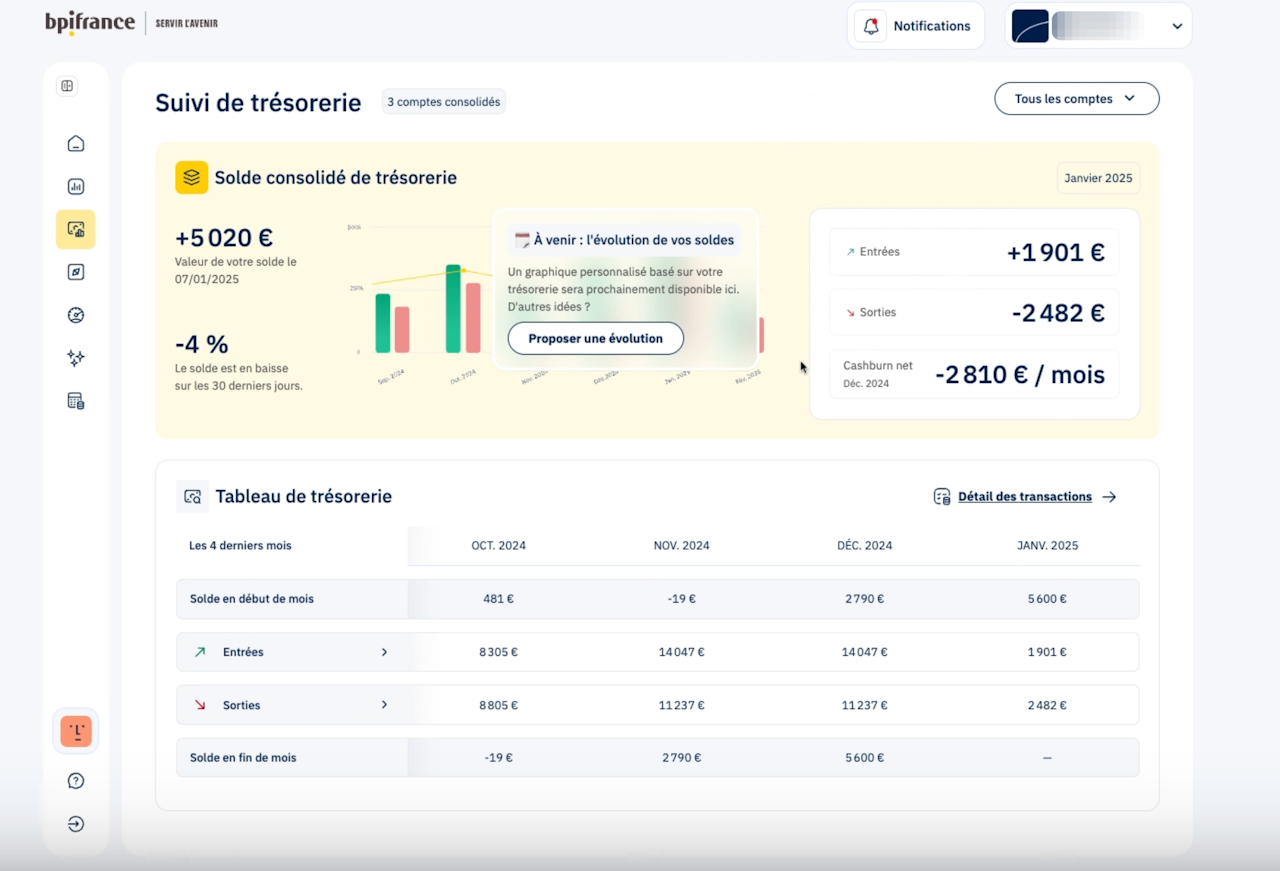Expand the Sorties row chevron
Image resolution: width=1280 pixels, height=871 pixels.
click(384, 705)
